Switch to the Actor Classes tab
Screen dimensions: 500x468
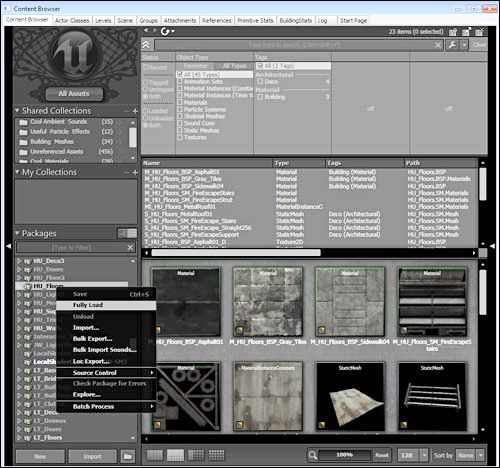72,21
